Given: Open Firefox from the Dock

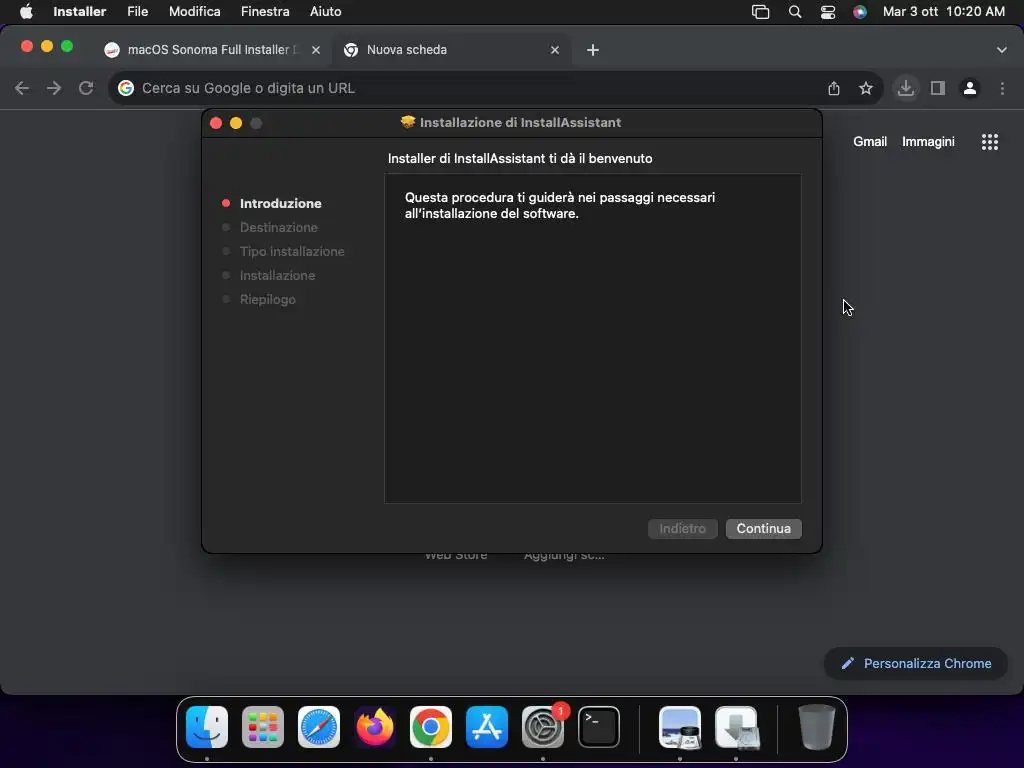Looking at the screenshot, I should click(375, 727).
